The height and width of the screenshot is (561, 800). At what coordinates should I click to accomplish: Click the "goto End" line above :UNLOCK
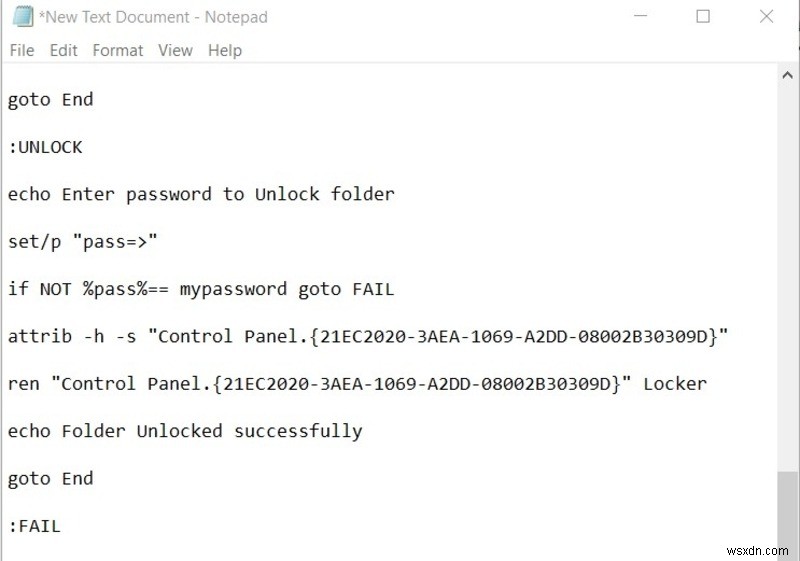(50, 99)
